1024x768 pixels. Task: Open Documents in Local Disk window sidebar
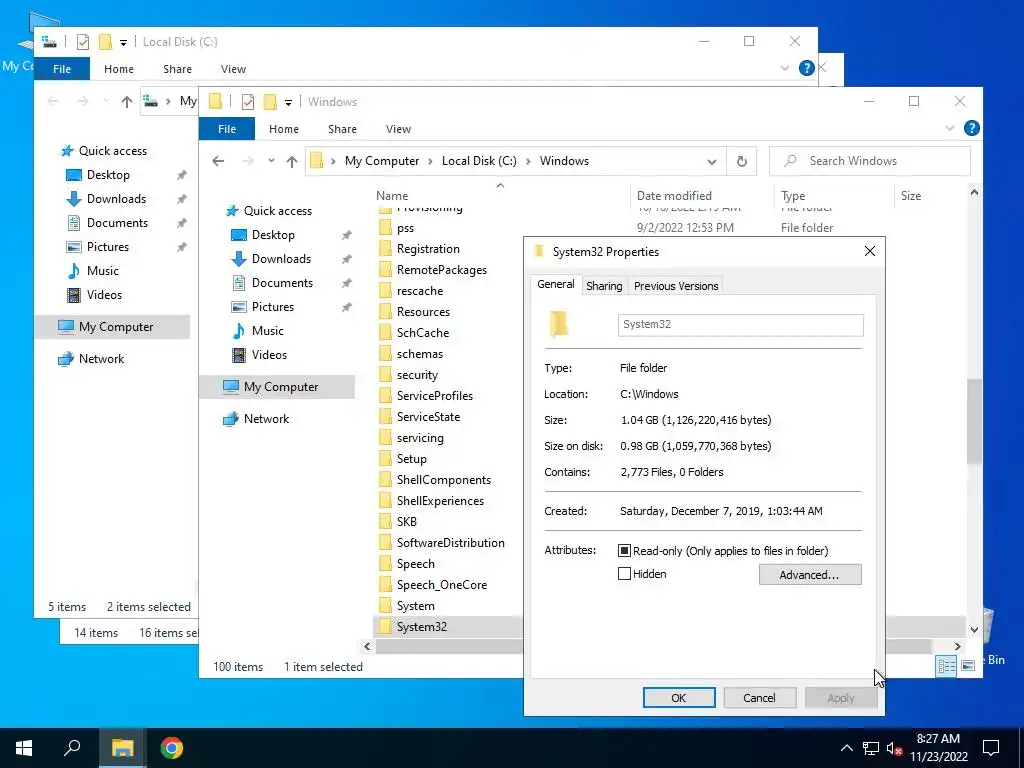tap(117, 223)
